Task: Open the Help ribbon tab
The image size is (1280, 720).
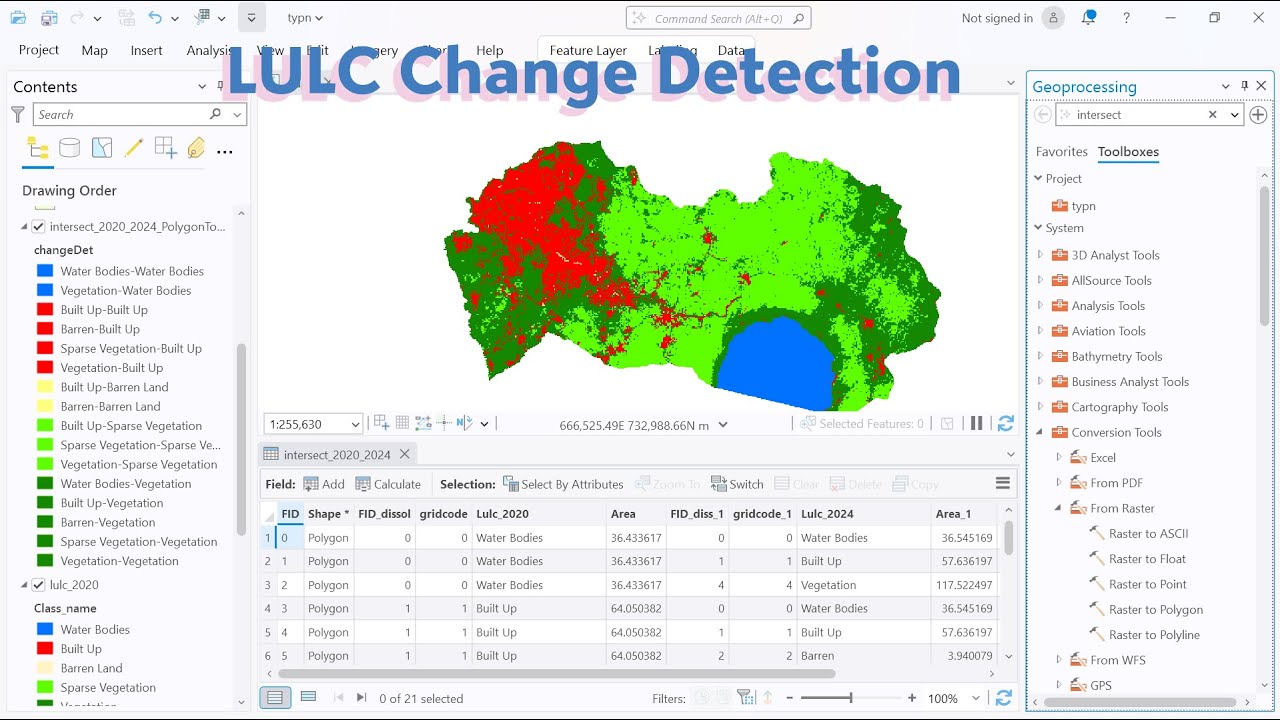Action: coord(490,50)
